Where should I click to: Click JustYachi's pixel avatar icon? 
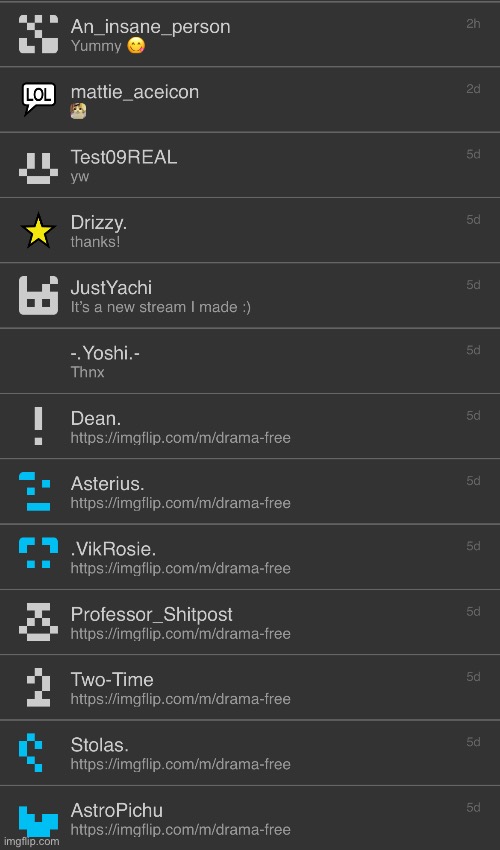click(39, 295)
